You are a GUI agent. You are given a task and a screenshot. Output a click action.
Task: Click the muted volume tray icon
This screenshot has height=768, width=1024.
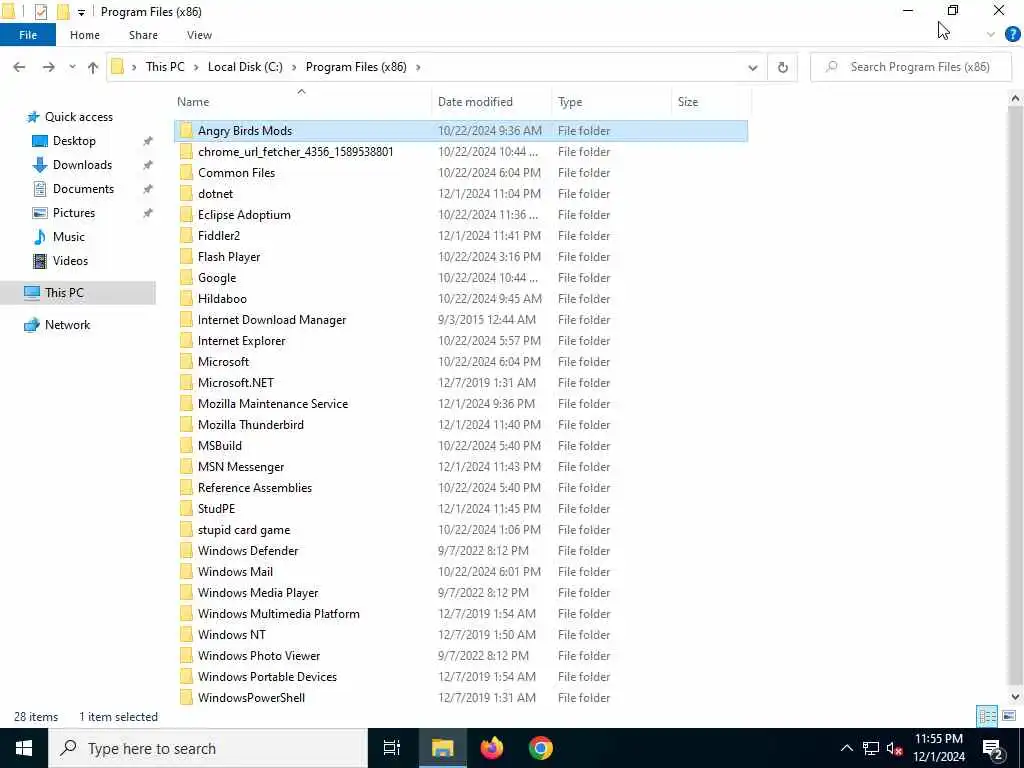pyautogui.click(x=894, y=748)
